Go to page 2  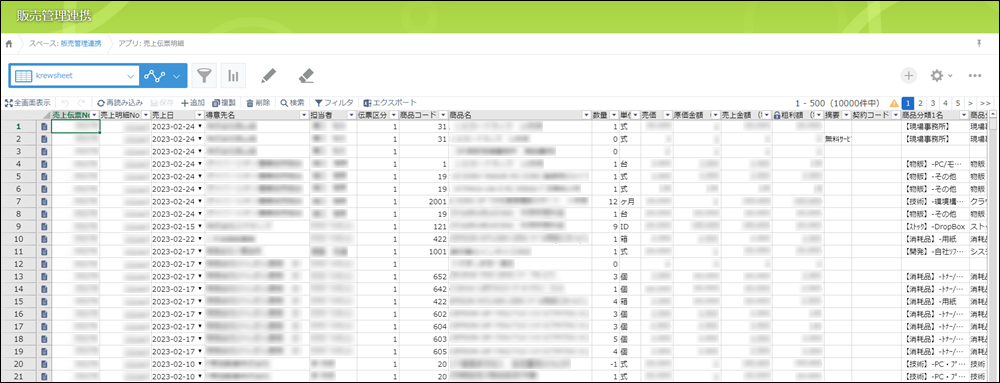tap(920, 103)
